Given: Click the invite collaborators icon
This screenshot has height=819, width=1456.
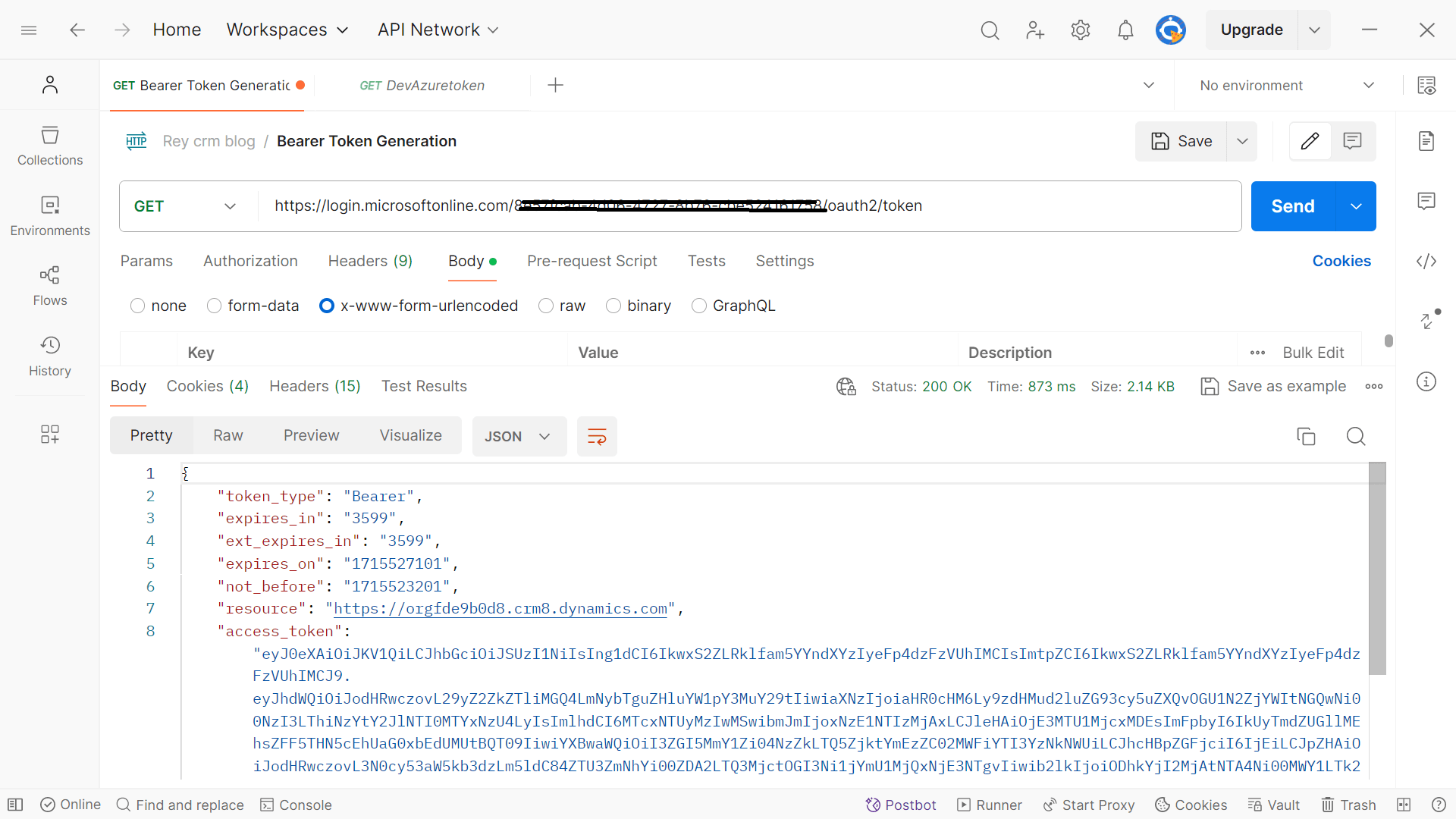Looking at the screenshot, I should (1034, 30).
